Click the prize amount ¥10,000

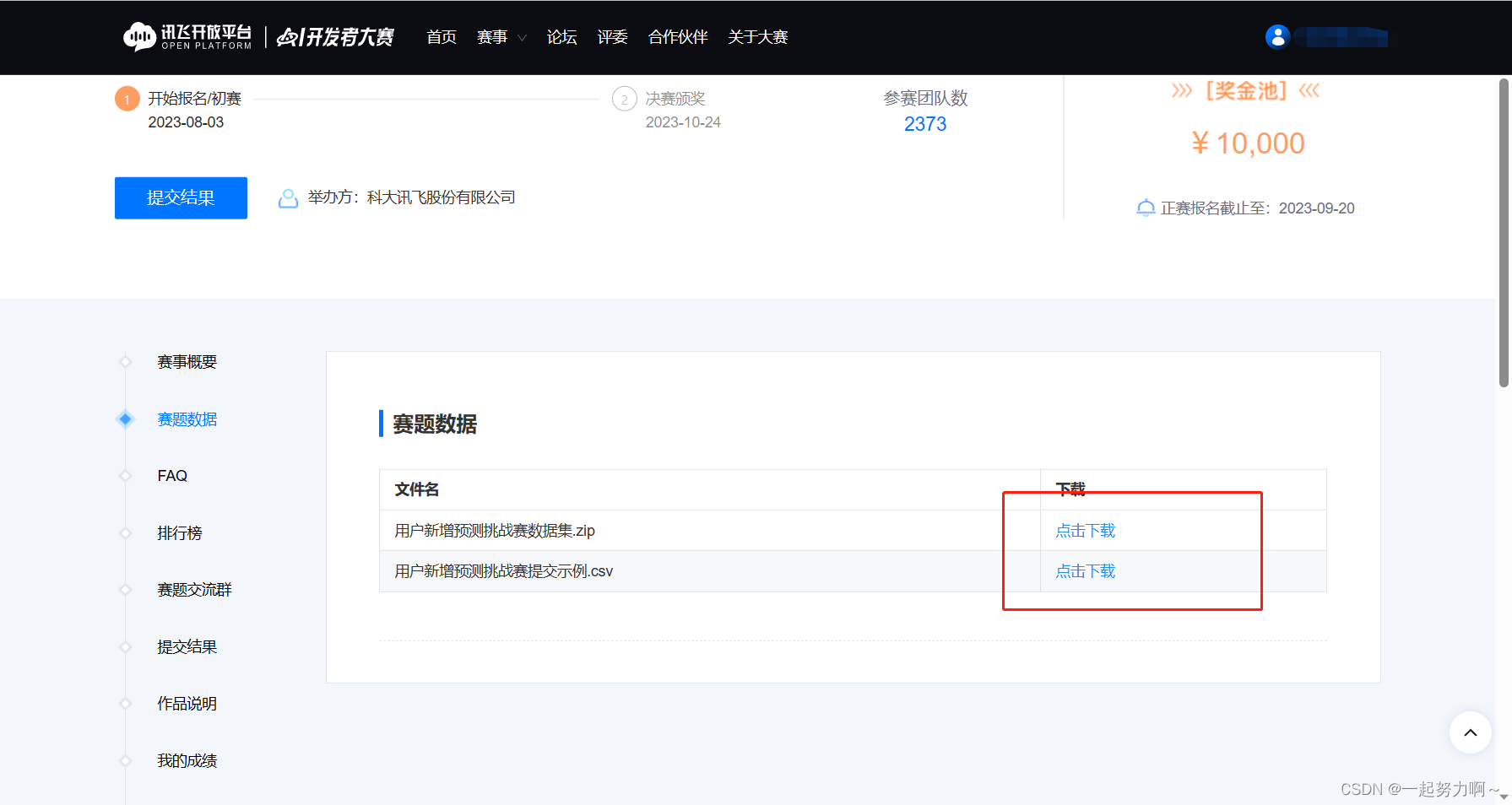coord(1248,143)
